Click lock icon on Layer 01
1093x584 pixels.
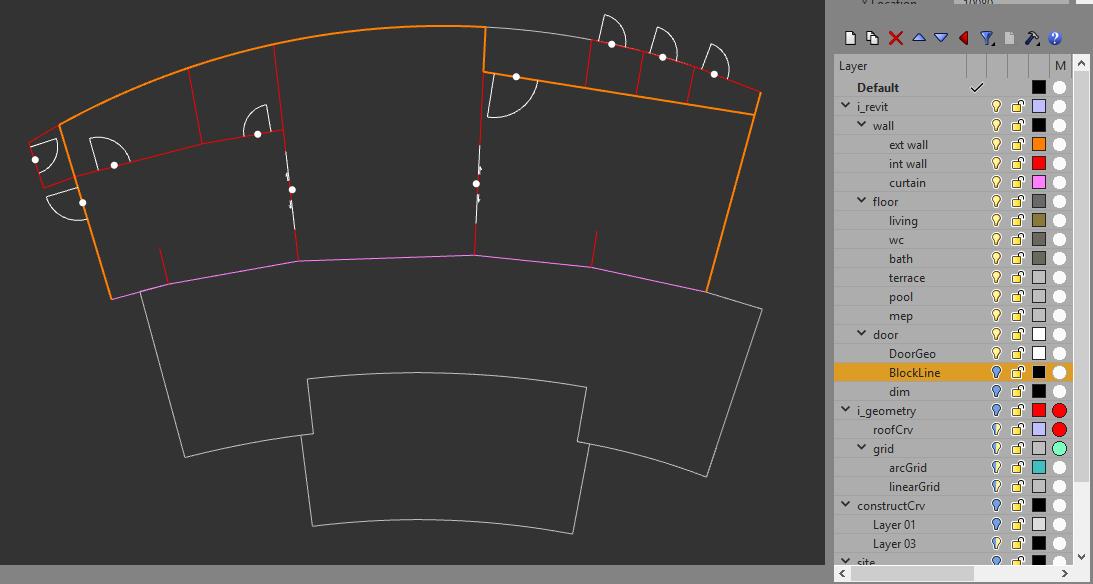(1018, 525)
